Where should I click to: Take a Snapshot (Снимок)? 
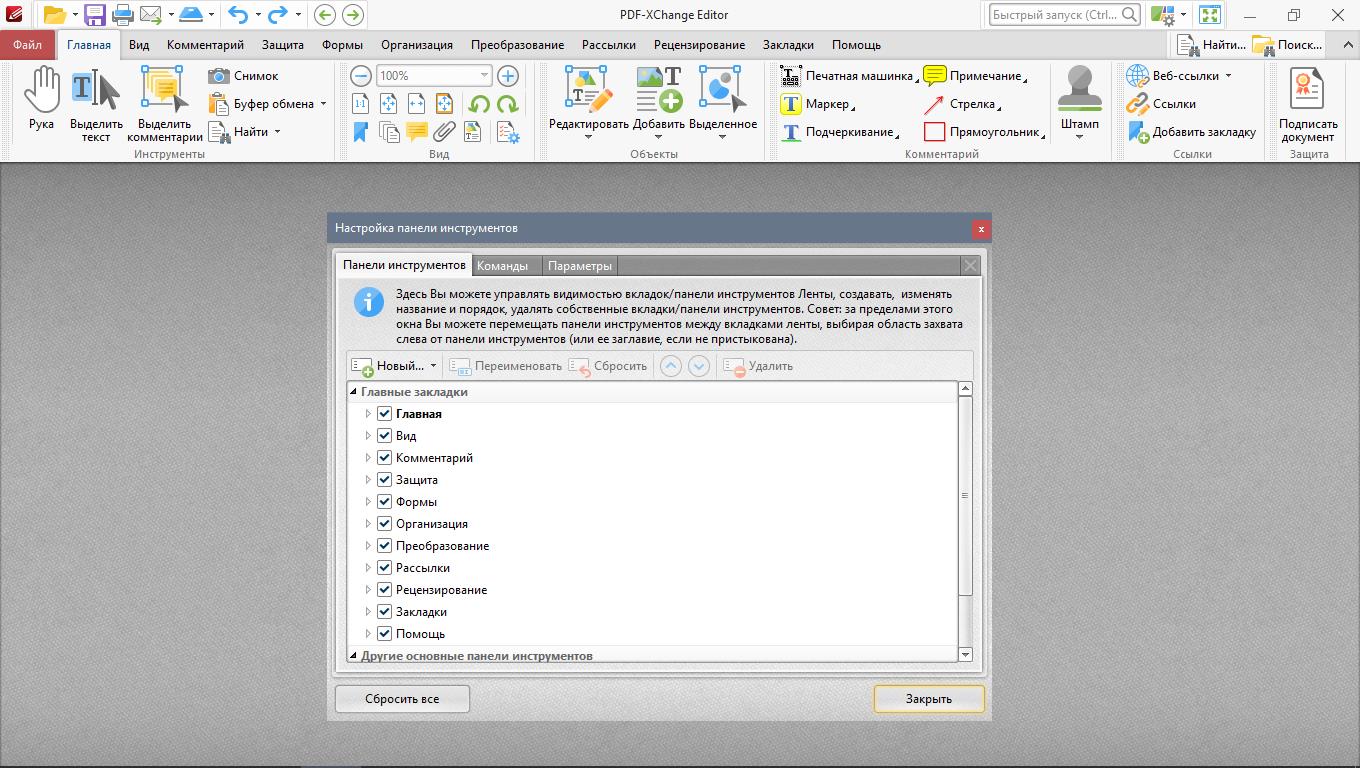click(x=244, y=76)
